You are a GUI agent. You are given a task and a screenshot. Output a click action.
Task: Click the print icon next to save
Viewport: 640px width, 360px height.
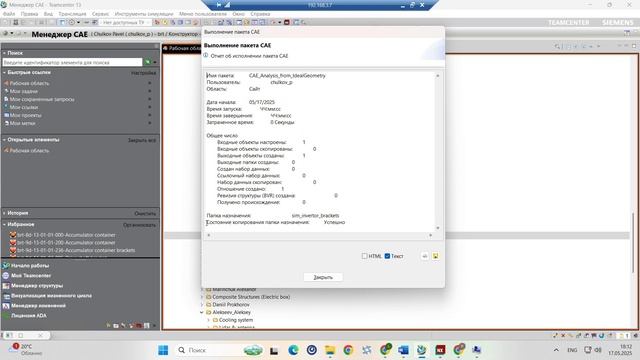click(x=424, y=256)
